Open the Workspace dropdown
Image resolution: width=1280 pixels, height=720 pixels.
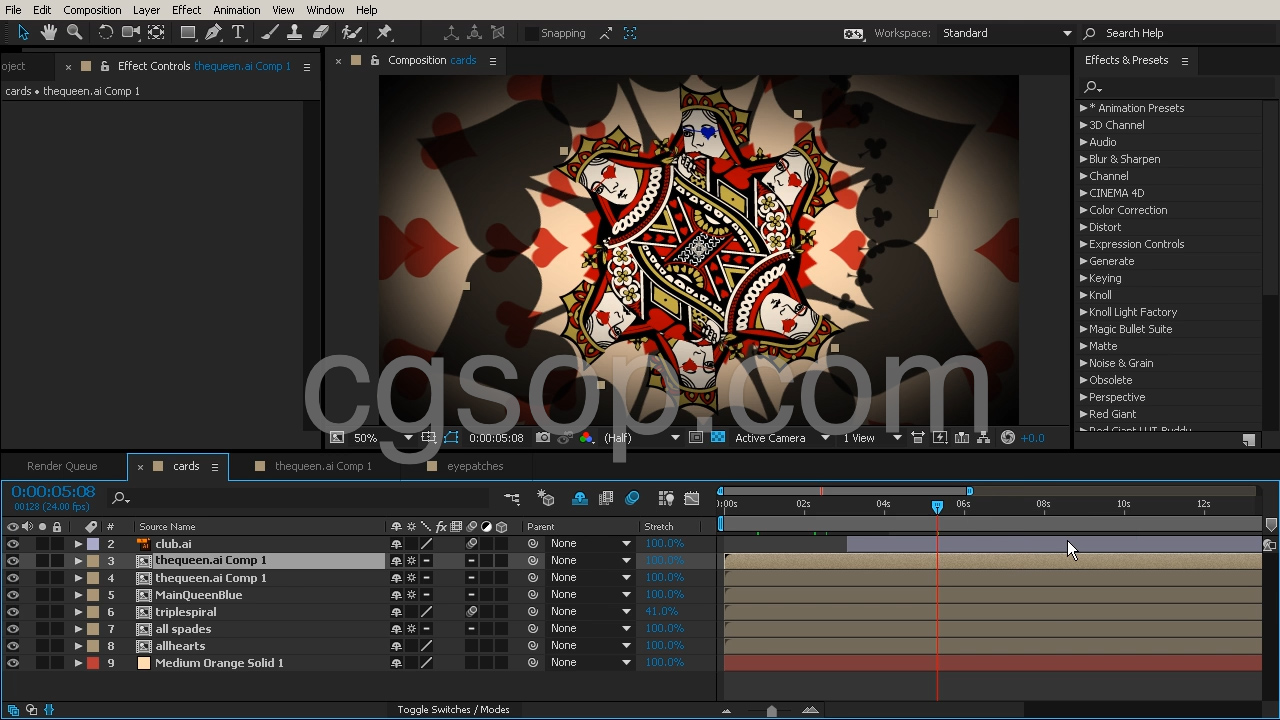pyautogui.click(x=1007, y=33)
